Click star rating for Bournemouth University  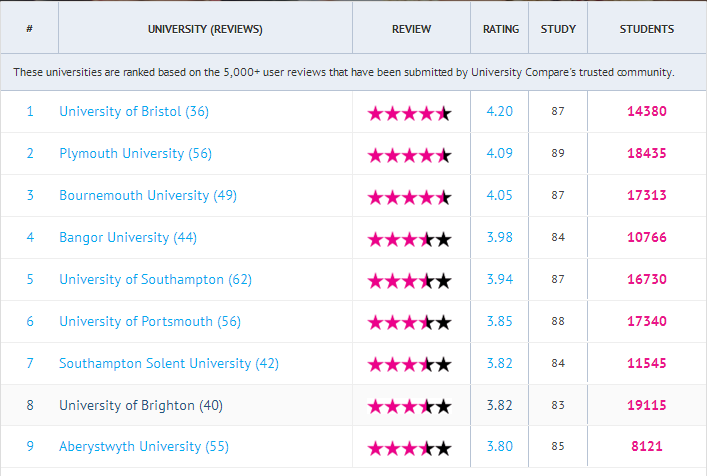(409, 197)
